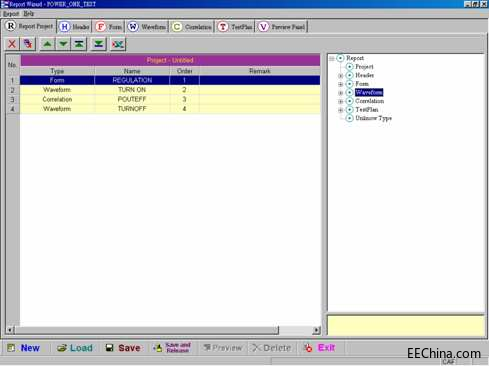
Task: Click the last toolbar icon with red X arrows
Action: 118,44
